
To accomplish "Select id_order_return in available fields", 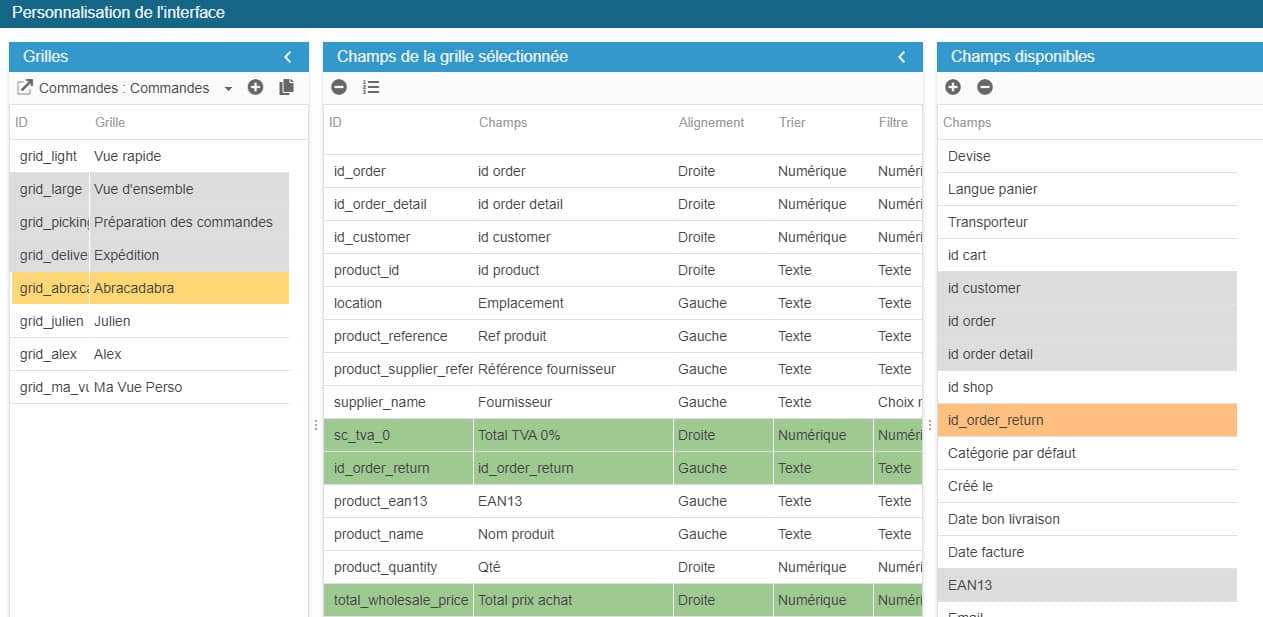I will point(1086,420).
